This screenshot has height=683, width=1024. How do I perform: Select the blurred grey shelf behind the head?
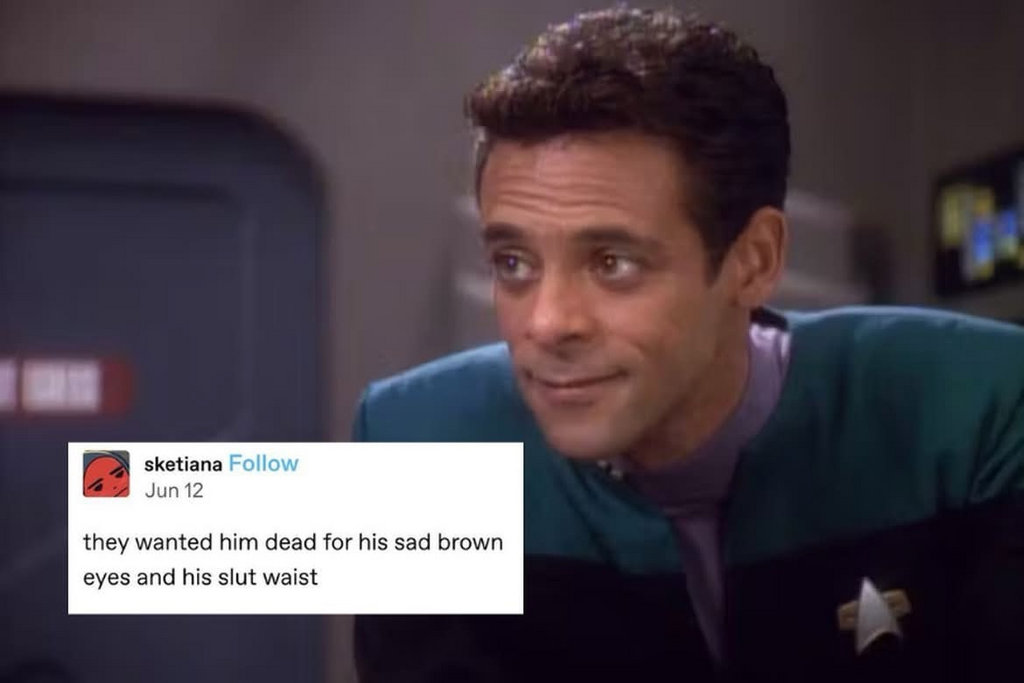click(x=824, y=248)
